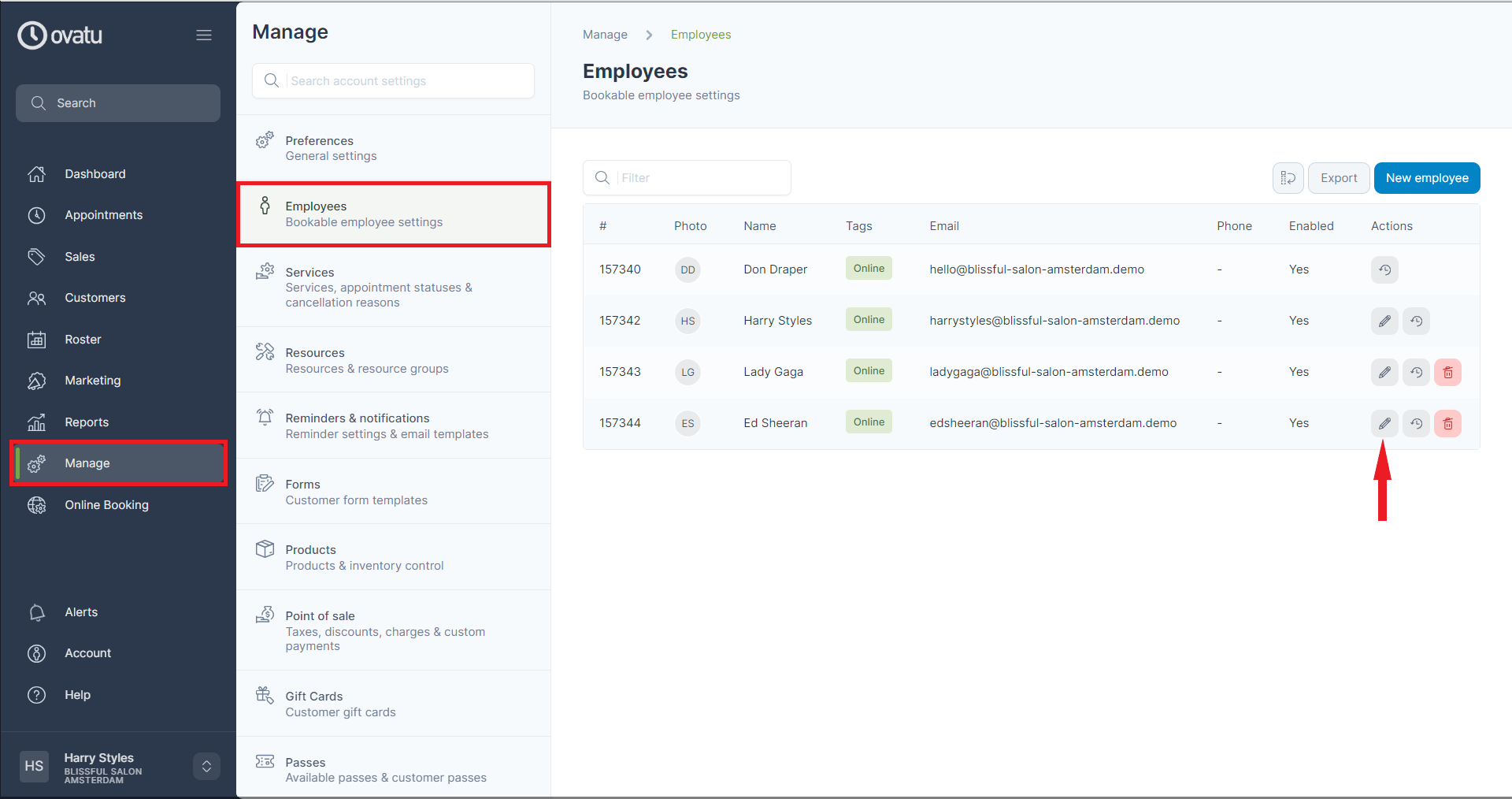The image size is (1512, 799).
Task: Open Reminders & notifications settings
Action: 394,426
